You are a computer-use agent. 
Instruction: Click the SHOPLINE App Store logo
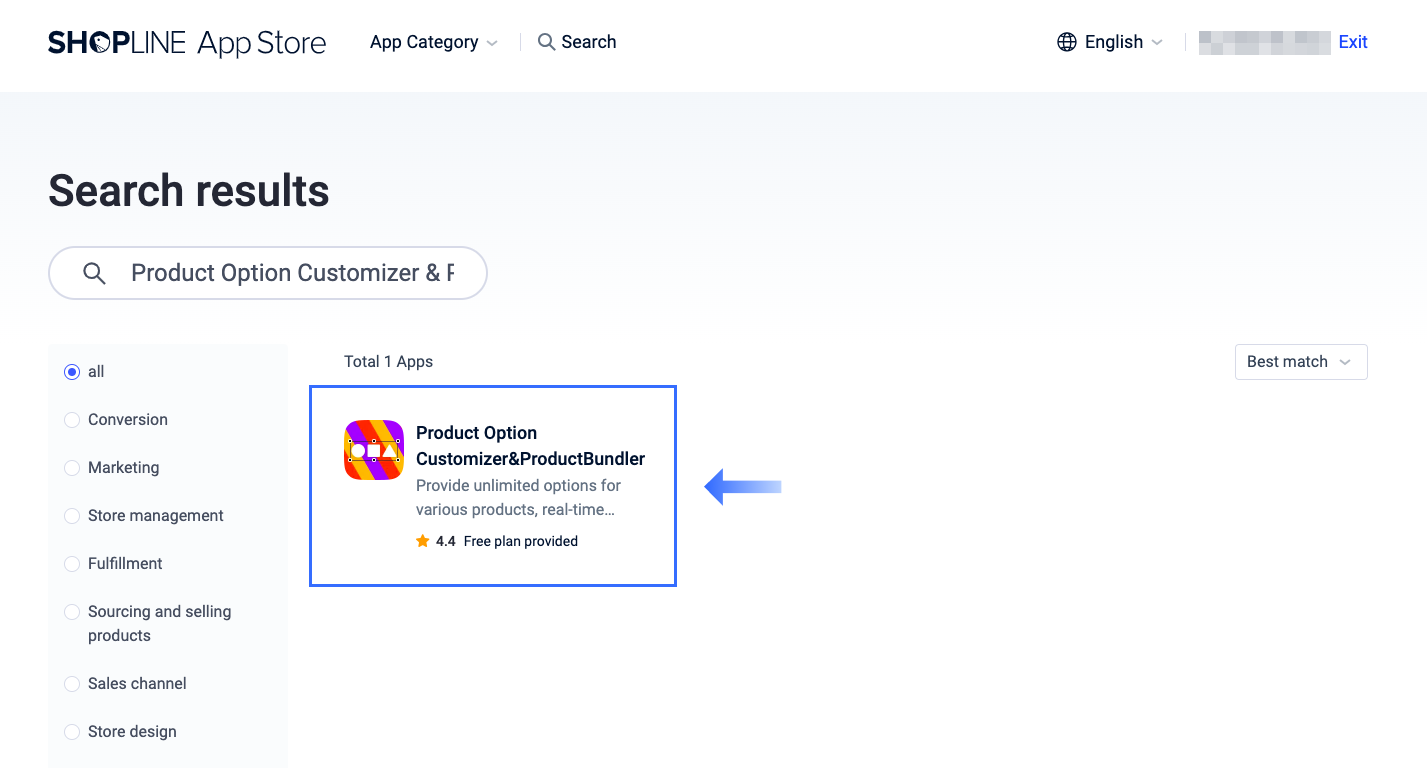[x=186, y=42]
